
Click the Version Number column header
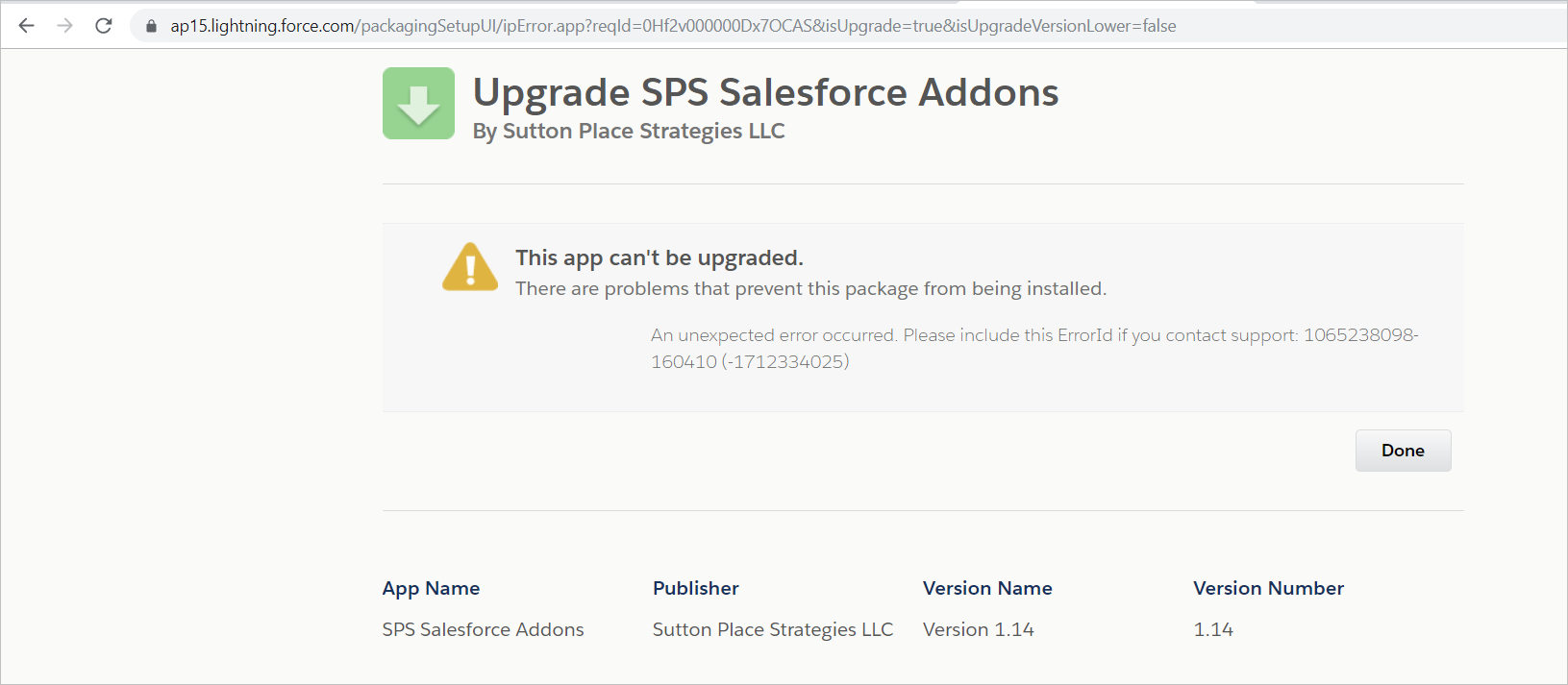pyautogui.click(x=1268, y=588)
